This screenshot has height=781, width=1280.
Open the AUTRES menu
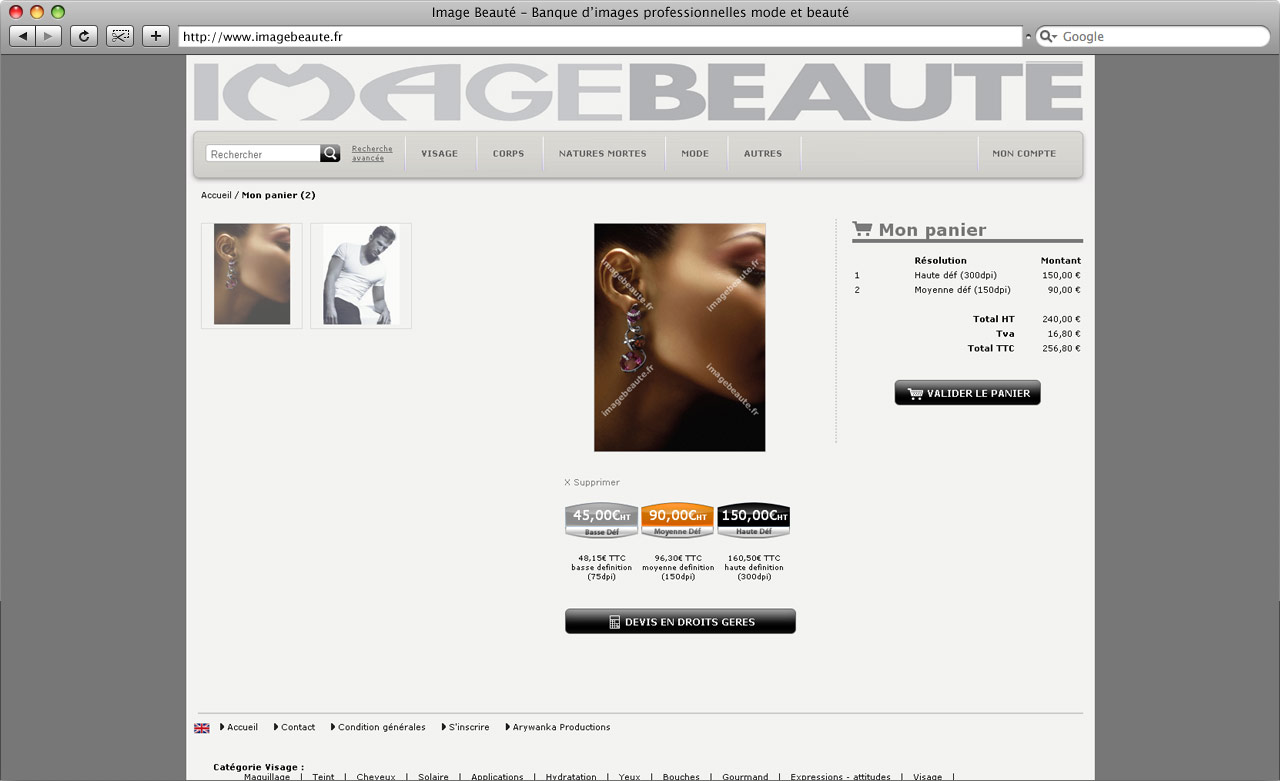pos(763,154)
